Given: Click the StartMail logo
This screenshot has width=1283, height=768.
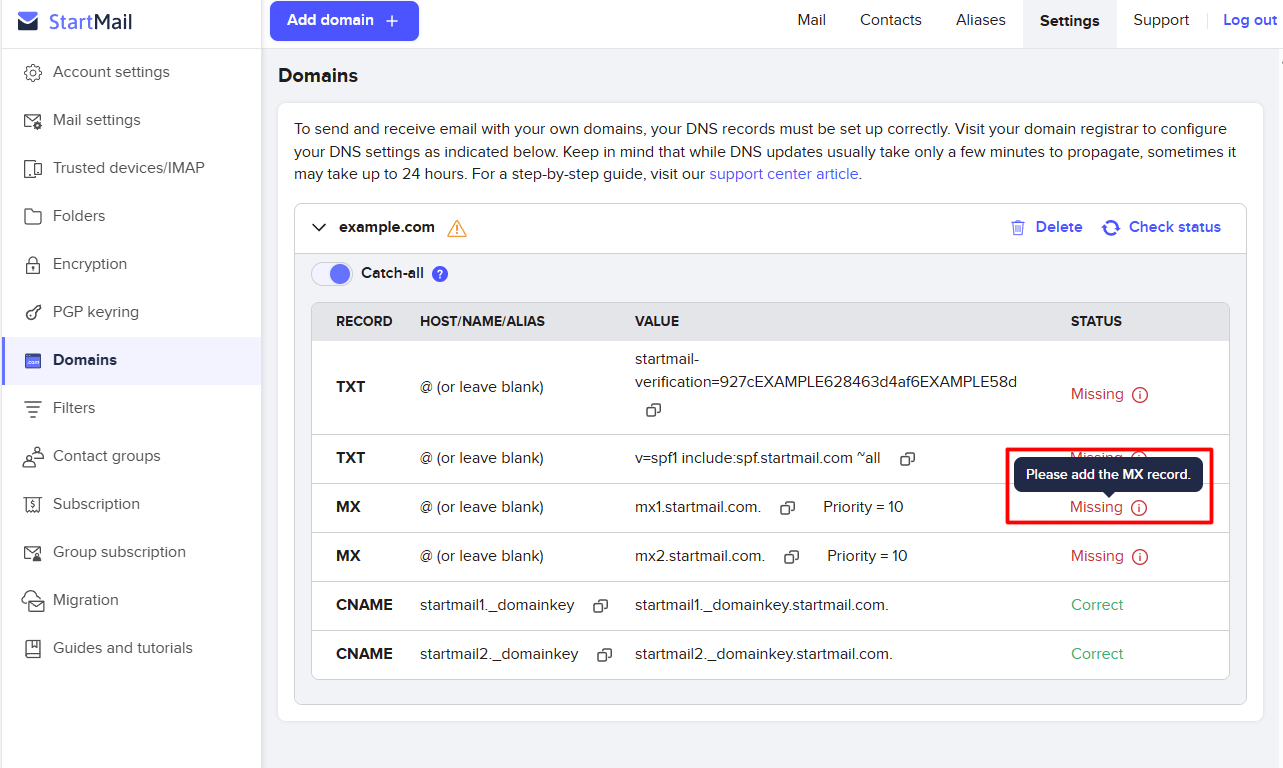Looking at the screenshot, I should point(75,21).
